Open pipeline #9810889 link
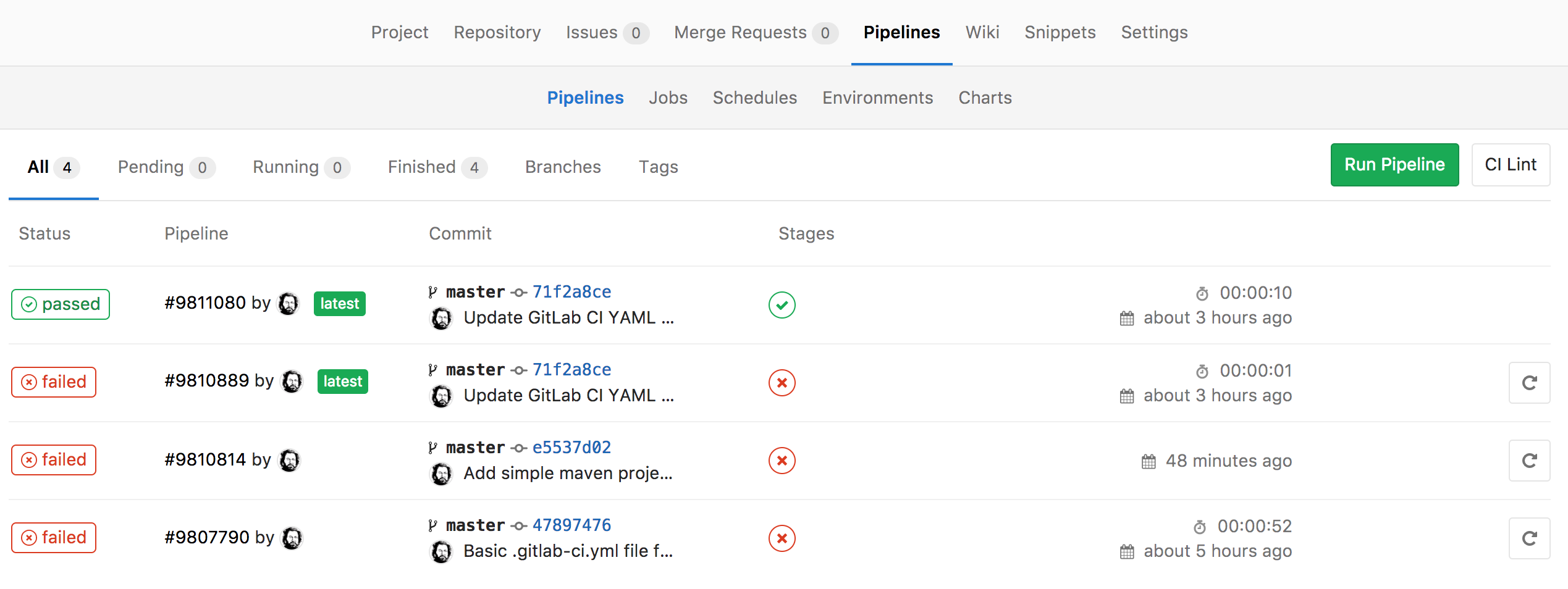This screenshot has width=1568, height=589. 206,380
